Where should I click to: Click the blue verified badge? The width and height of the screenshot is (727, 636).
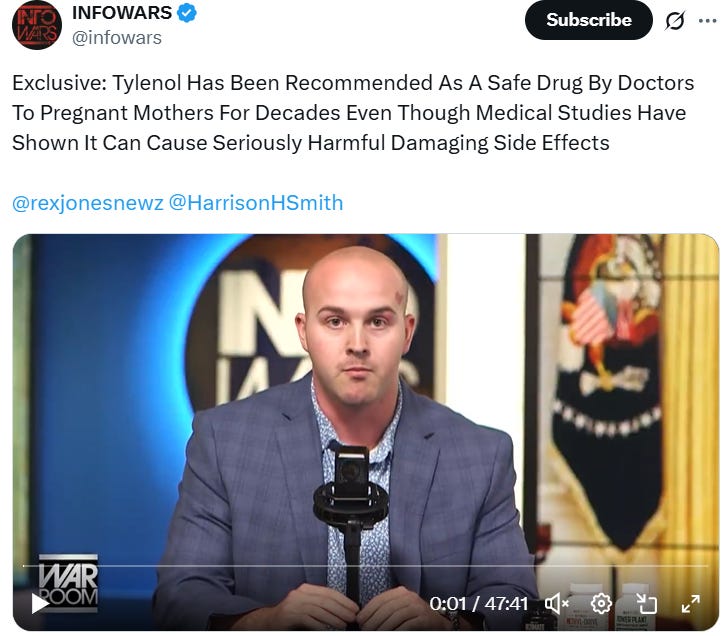(x=187, y=13)
